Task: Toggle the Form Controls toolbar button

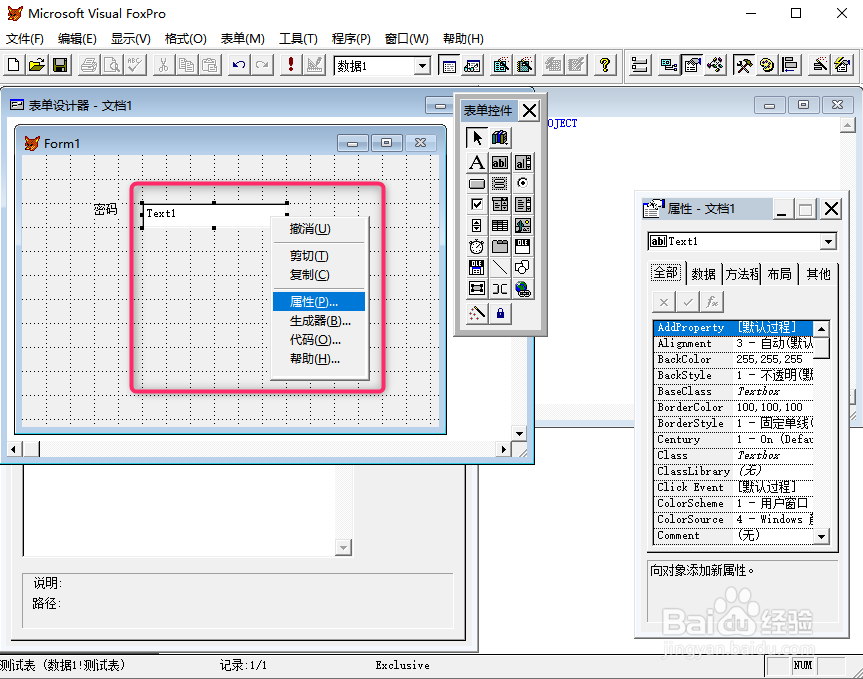Action: [744, 65]
